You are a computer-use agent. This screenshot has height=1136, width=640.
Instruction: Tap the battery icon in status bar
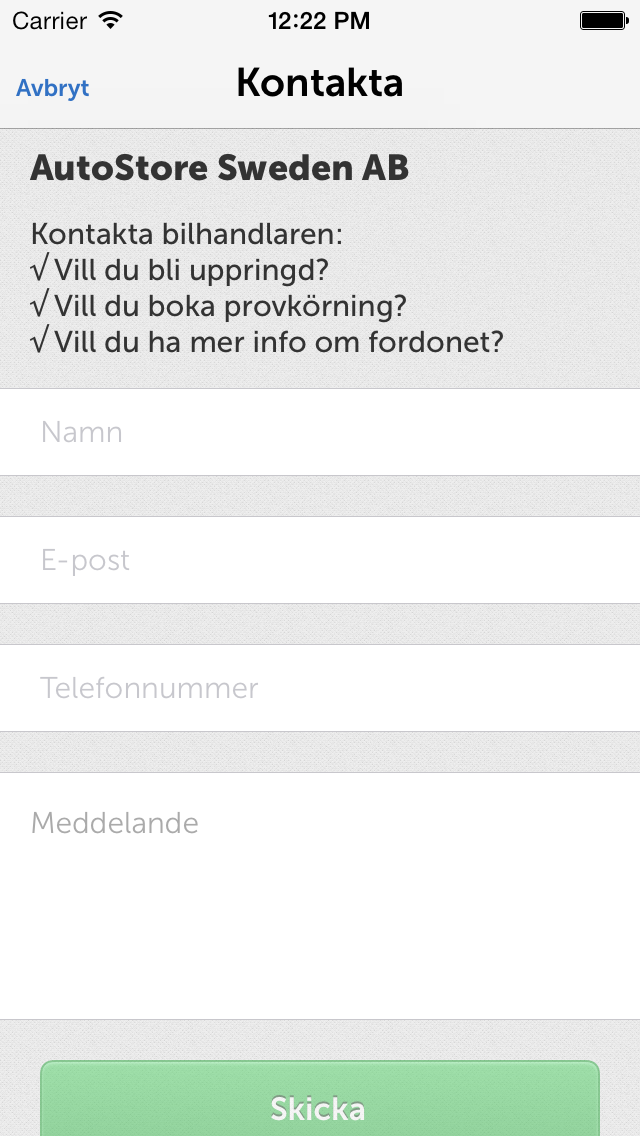click(x=604, y=20)
